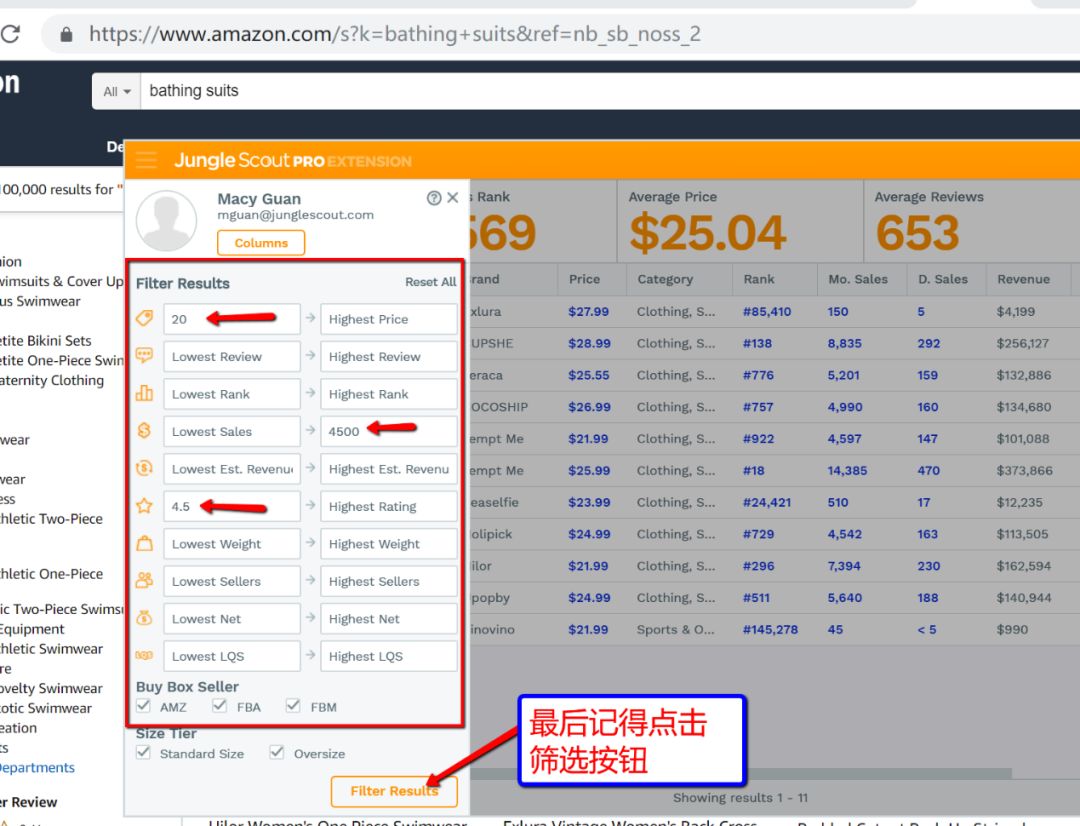Click the Highest Review input field
This screenshot has width=1080, height=826.
click(x=388, y=356)
